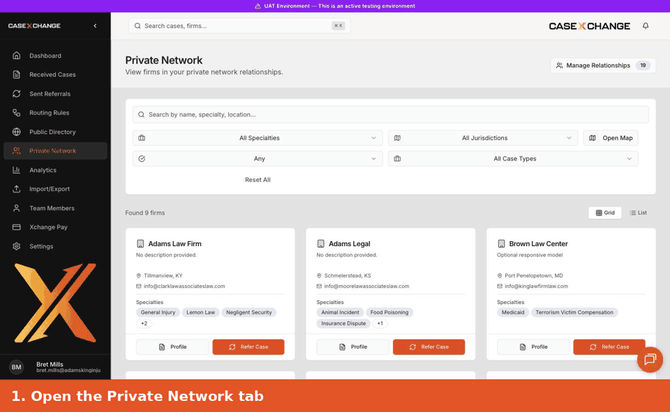
Task: Click the Analytics bar chart icon
Action: pos(16,170)
